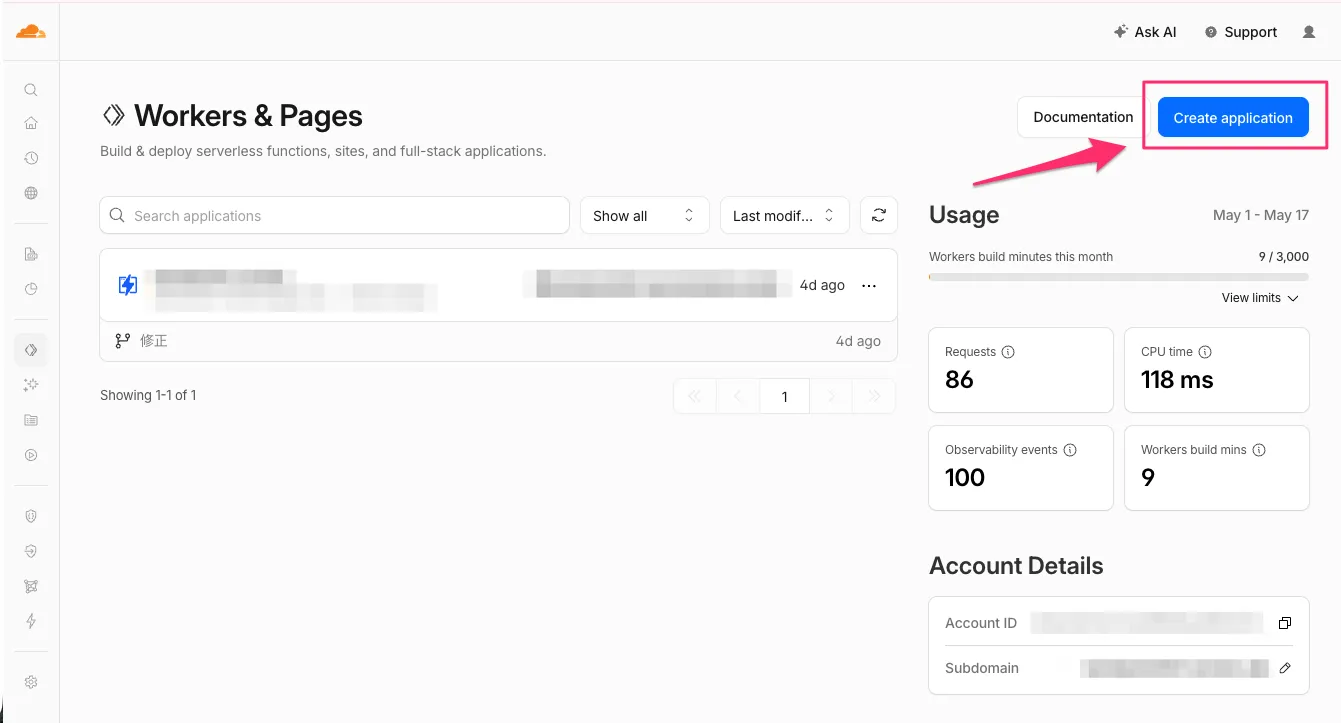Go to the last page arrow

[x=875, y=396]
